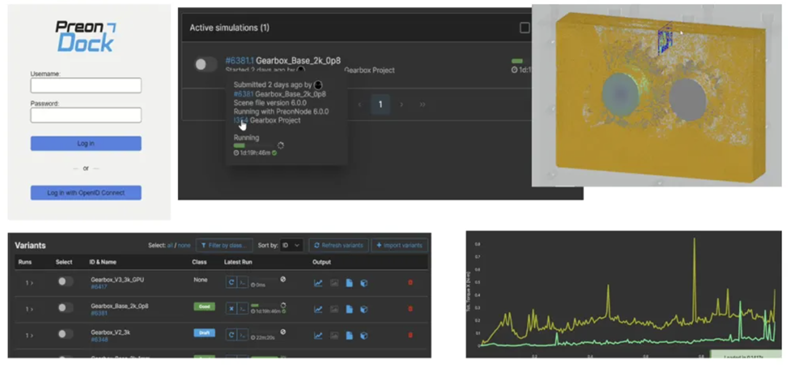Expand runs for Gearbox_Base_2k_0p8
Screen dimensions: 788x367
[x=29, y=309]
